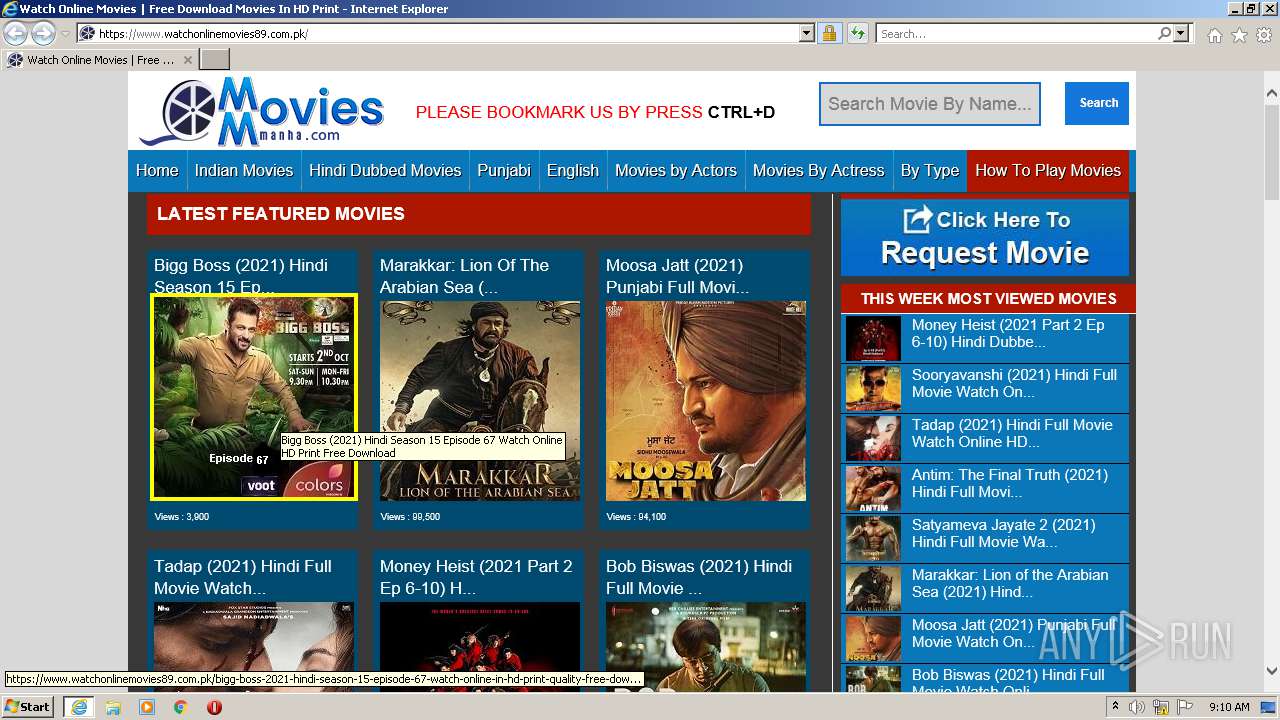This screenshot has width=1280, height=720.
Task: Click Marakkar: Lion Of The Arabian Sea title
Action: pos(464,276)
